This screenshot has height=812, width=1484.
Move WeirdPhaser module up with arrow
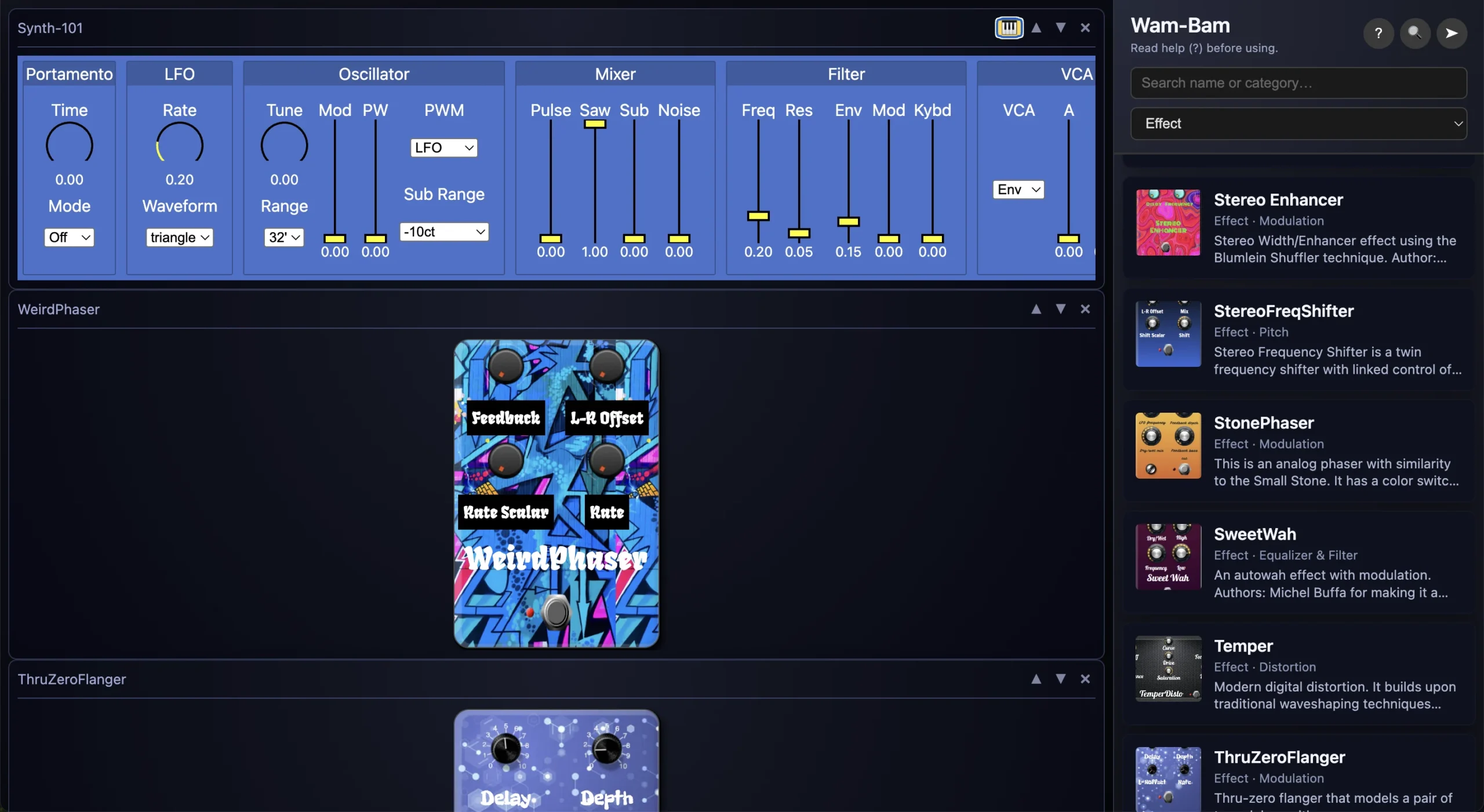tap(1036, 309)
